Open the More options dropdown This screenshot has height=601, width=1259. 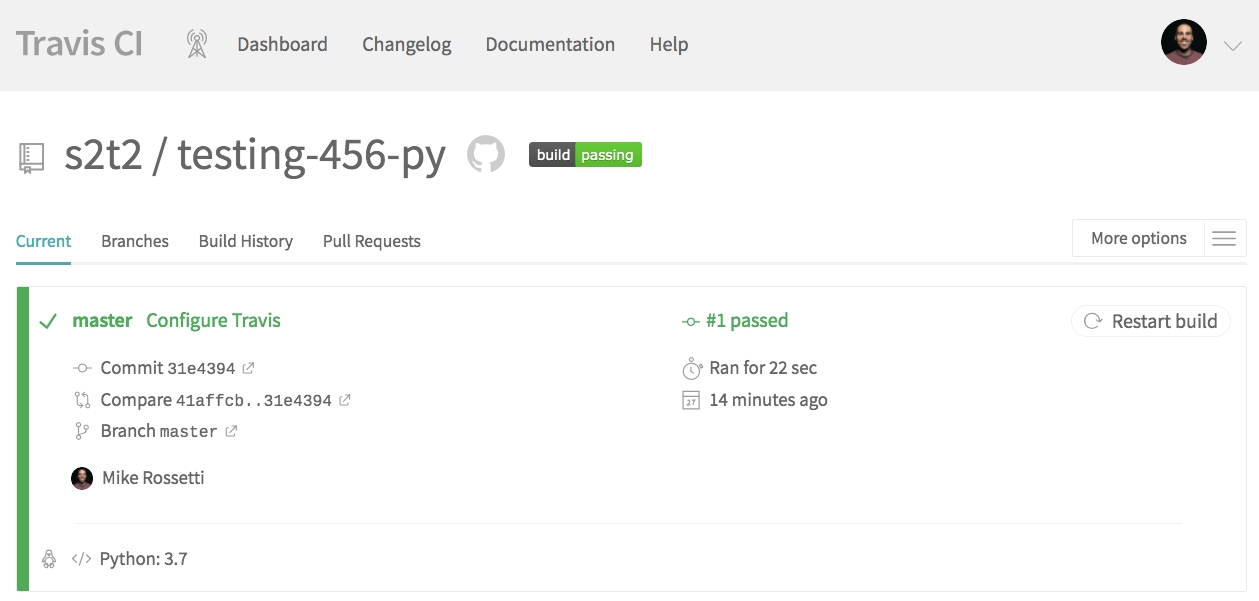click(x=1138, y=238)
